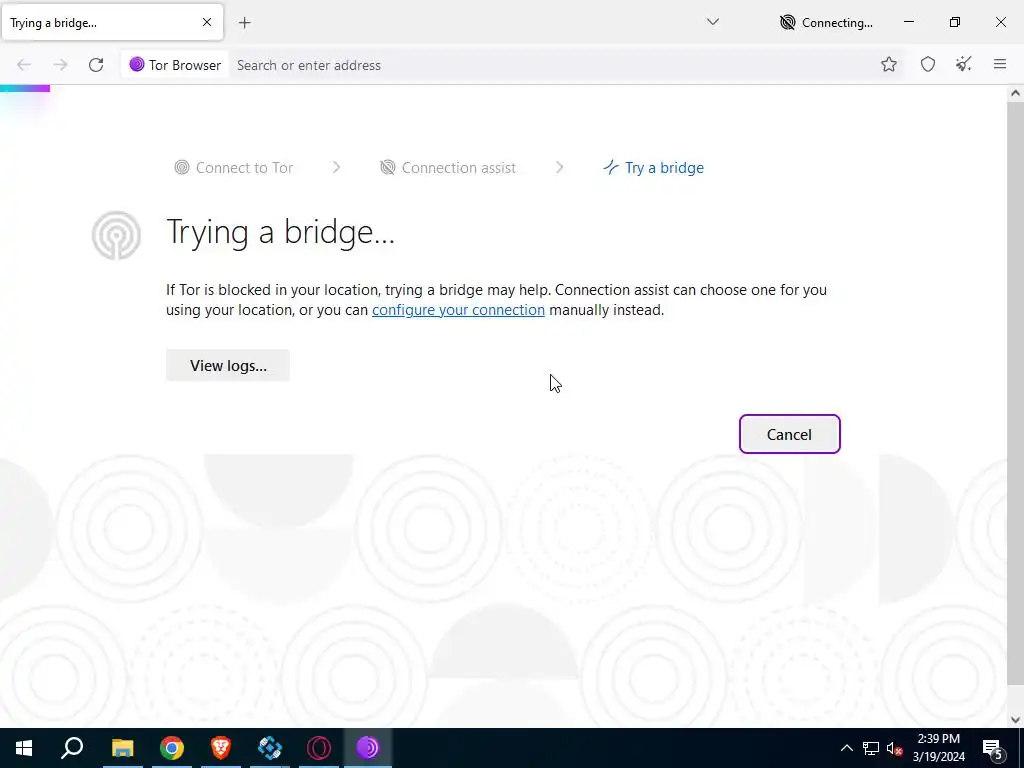
Task: Select Try a bridge breadcrumb
Action: 653,168
